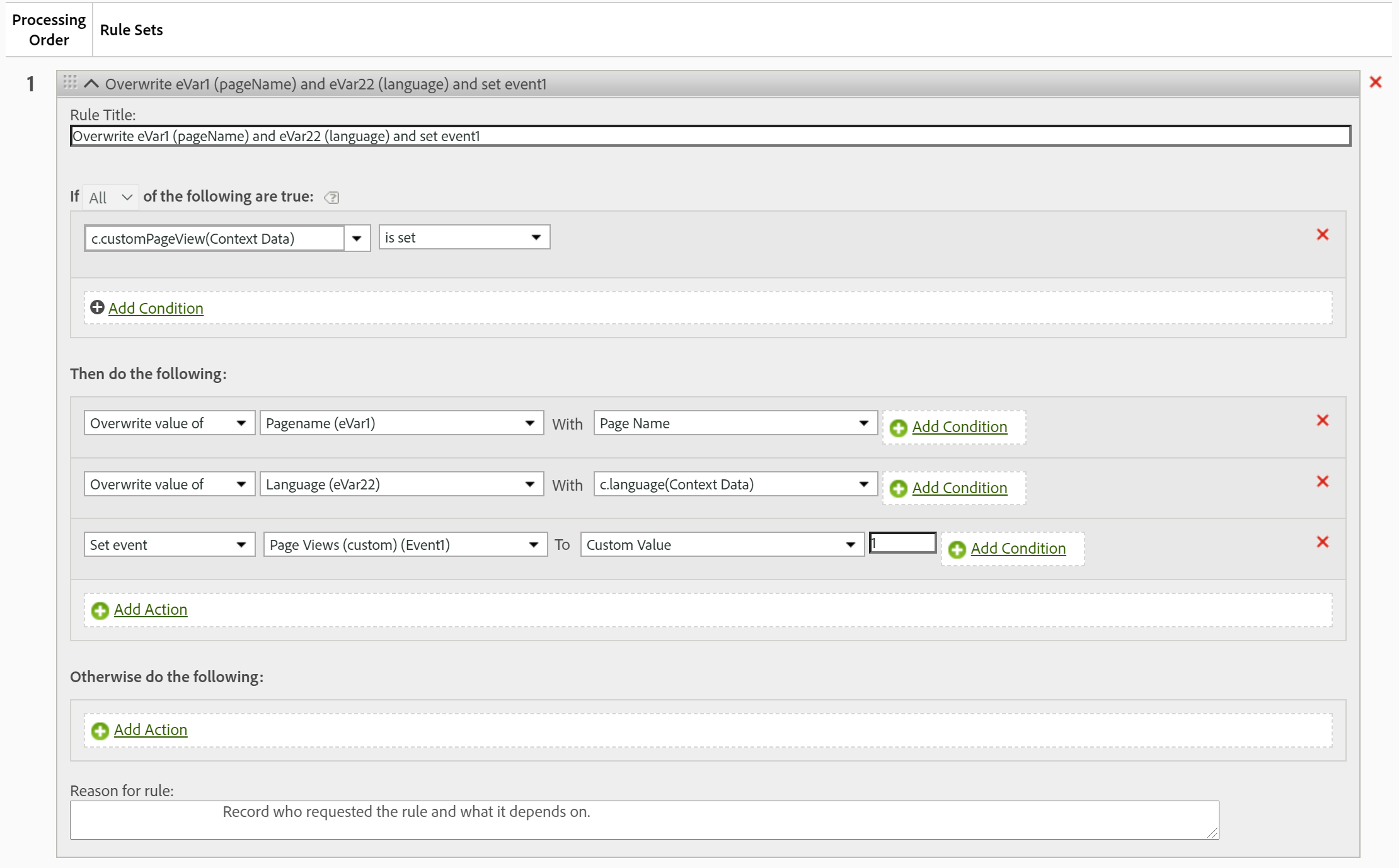Image resolution: width=1399 pixels, height=868 pixels.
Task: Delete the Pagename (eVar1) action row
Action: pyautogui.click(x=1322, y=421)
